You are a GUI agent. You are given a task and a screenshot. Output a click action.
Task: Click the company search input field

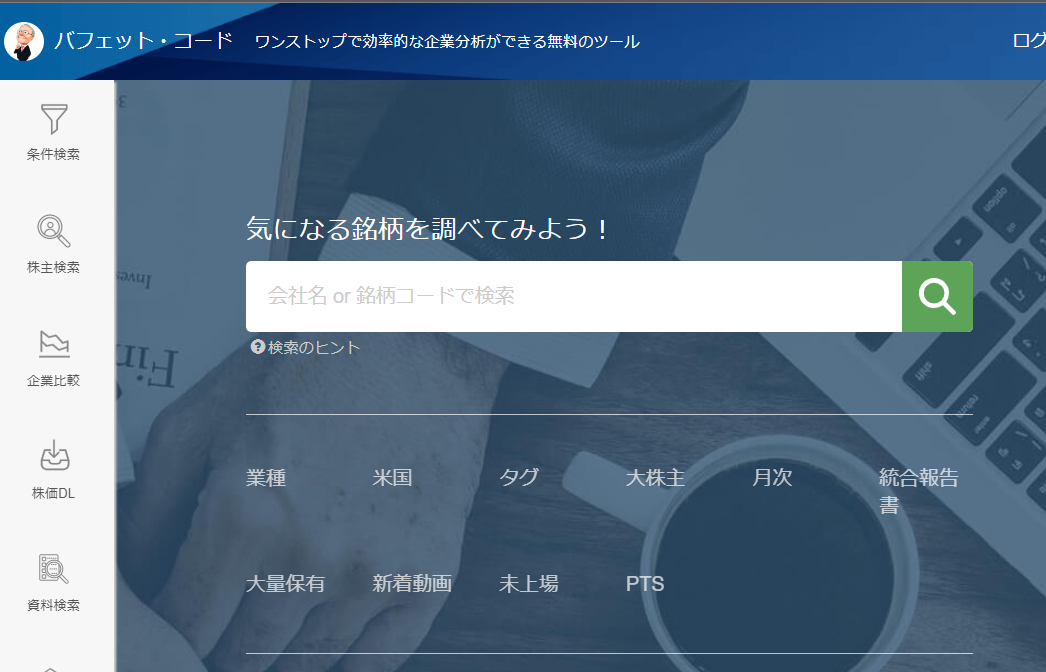[x=570, y=296]
